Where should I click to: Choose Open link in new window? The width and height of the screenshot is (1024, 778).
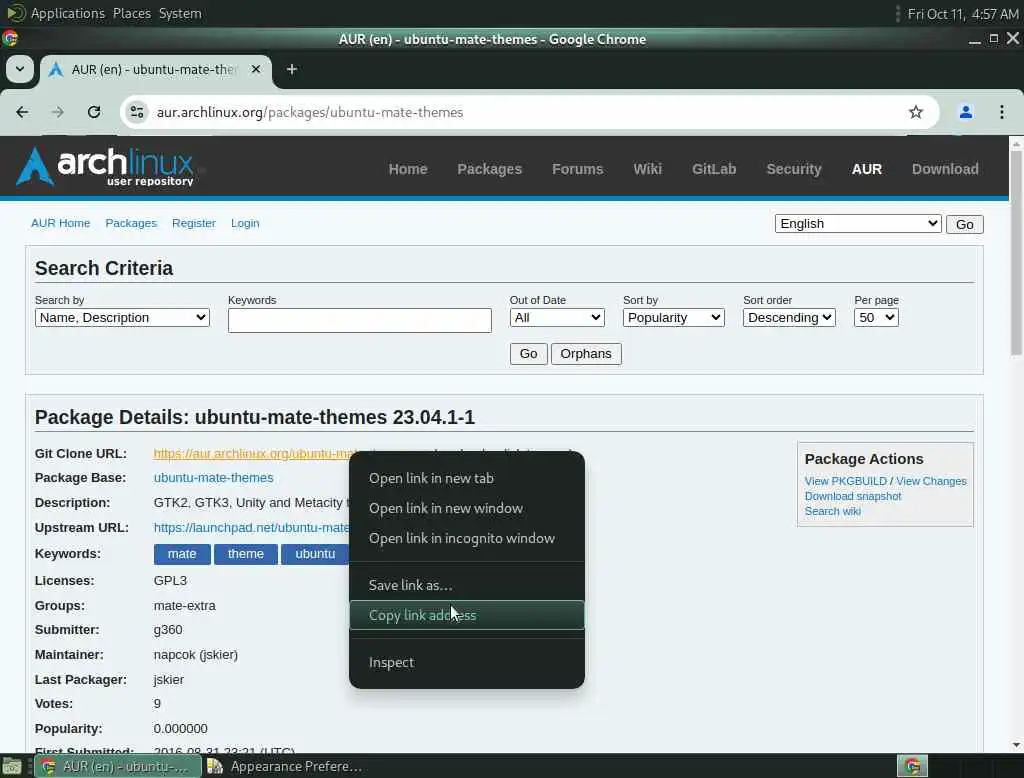point(467,508)
